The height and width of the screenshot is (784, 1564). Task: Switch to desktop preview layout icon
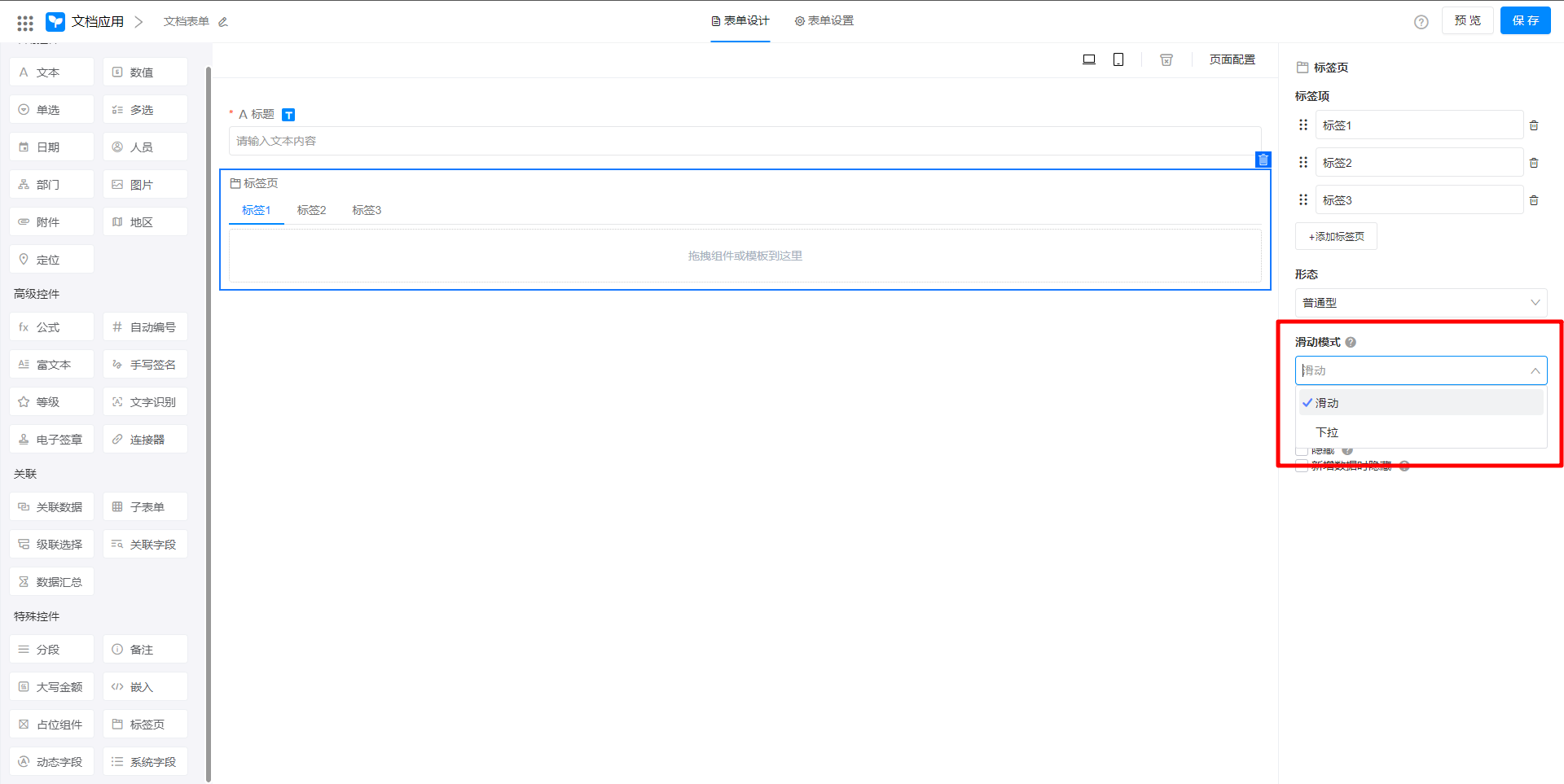[x=1088, y=59]
